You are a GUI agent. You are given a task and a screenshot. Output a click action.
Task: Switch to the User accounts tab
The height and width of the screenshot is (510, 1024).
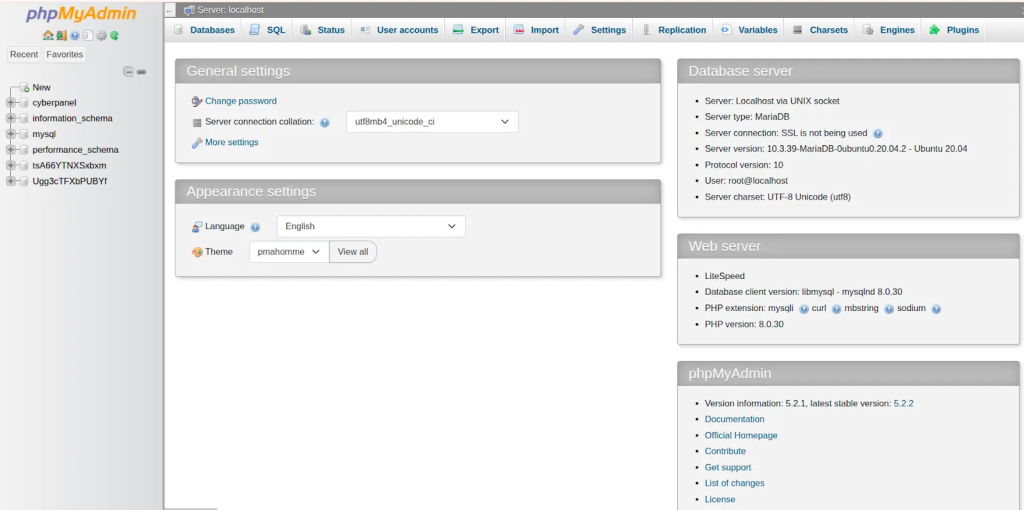399,30
